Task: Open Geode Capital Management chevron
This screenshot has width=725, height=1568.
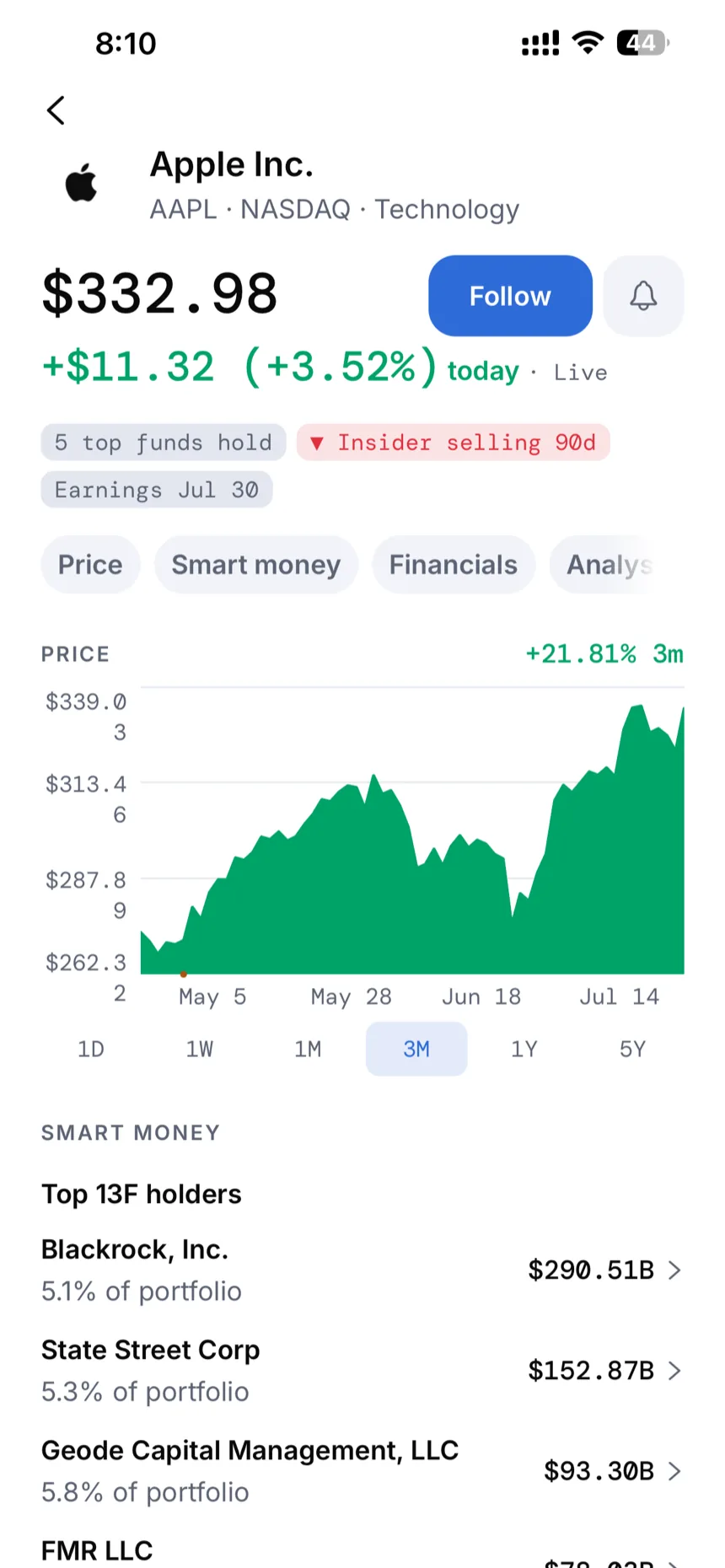Action: coord(674,1471)
